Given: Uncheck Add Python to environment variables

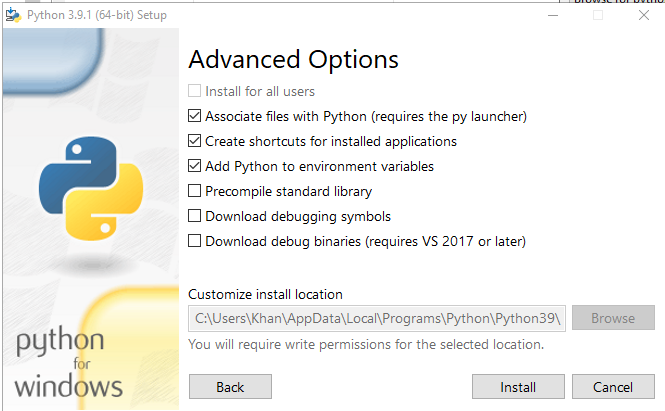Looking at the screenshot, I should 194,166.
